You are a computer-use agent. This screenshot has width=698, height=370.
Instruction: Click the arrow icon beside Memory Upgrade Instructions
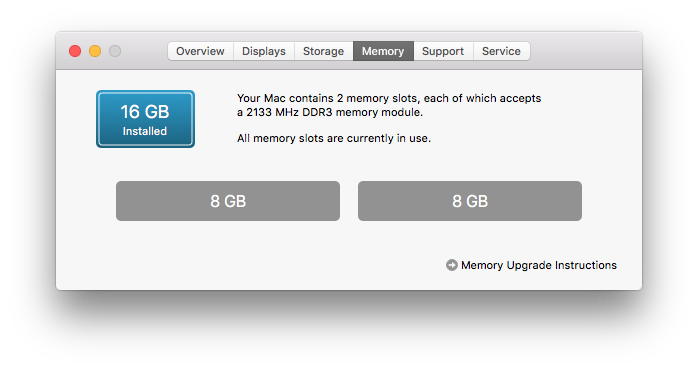click(x=451, y=265)
